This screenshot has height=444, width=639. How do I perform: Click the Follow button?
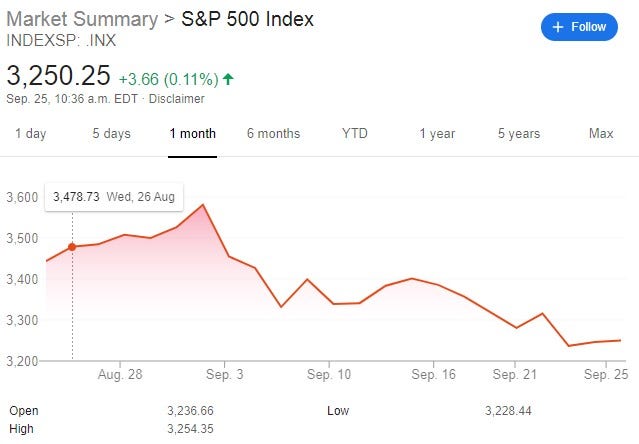click(x=579, y=27)
